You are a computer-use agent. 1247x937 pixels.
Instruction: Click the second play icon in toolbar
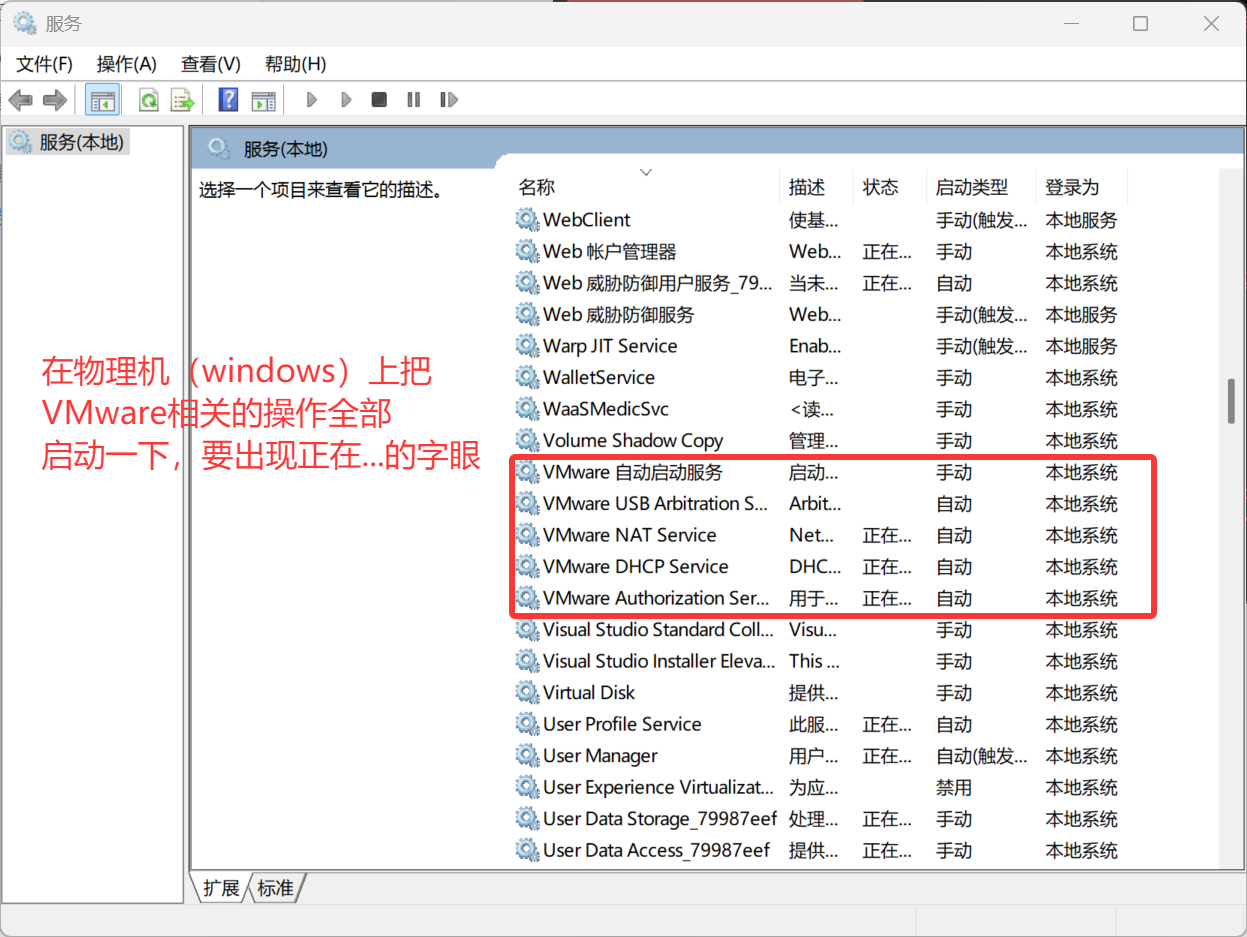tap(346, 100)
